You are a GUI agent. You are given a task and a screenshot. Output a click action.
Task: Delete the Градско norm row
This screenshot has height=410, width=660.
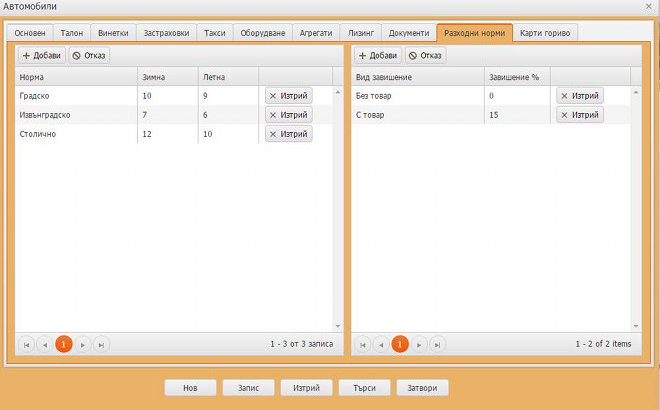(288, 96)
